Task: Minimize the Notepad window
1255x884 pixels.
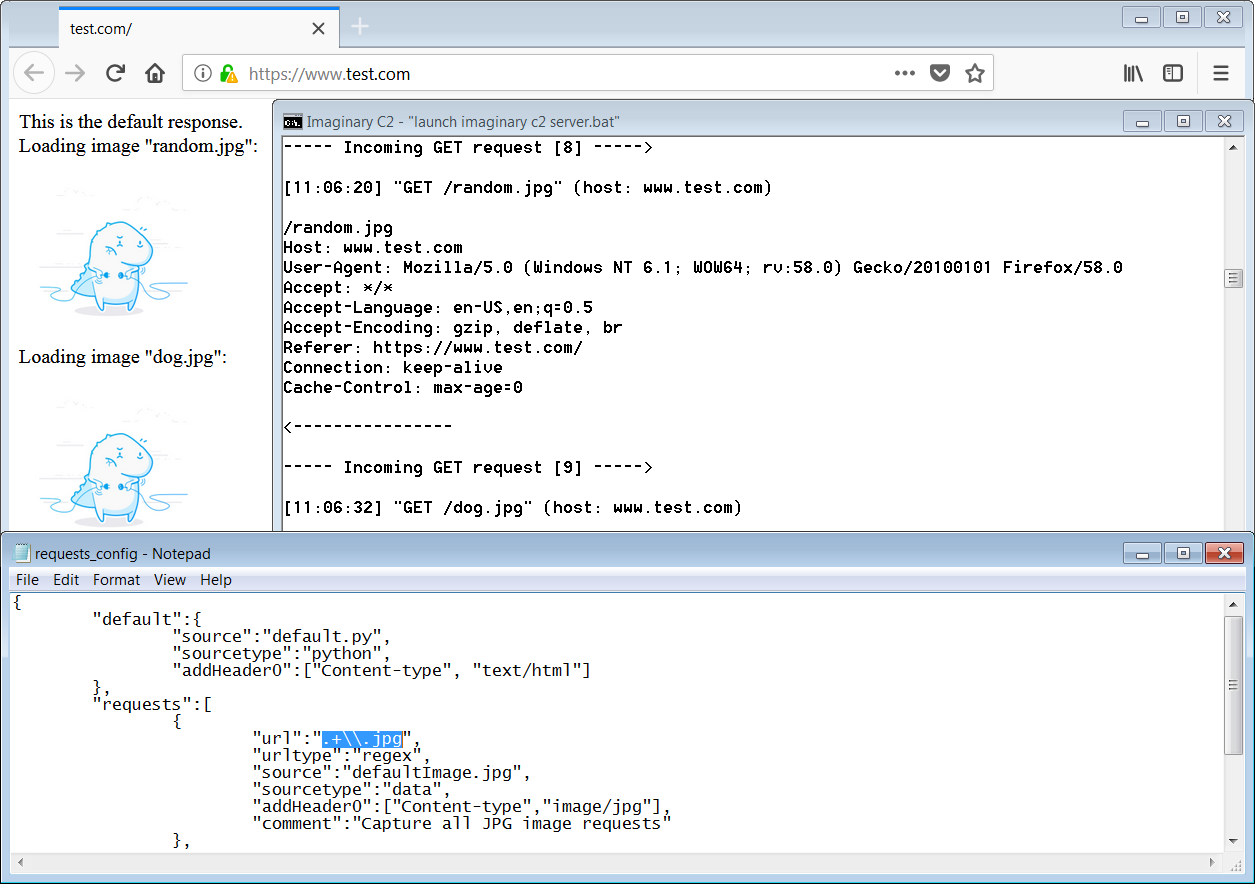Action: [x=1142, y=553]
